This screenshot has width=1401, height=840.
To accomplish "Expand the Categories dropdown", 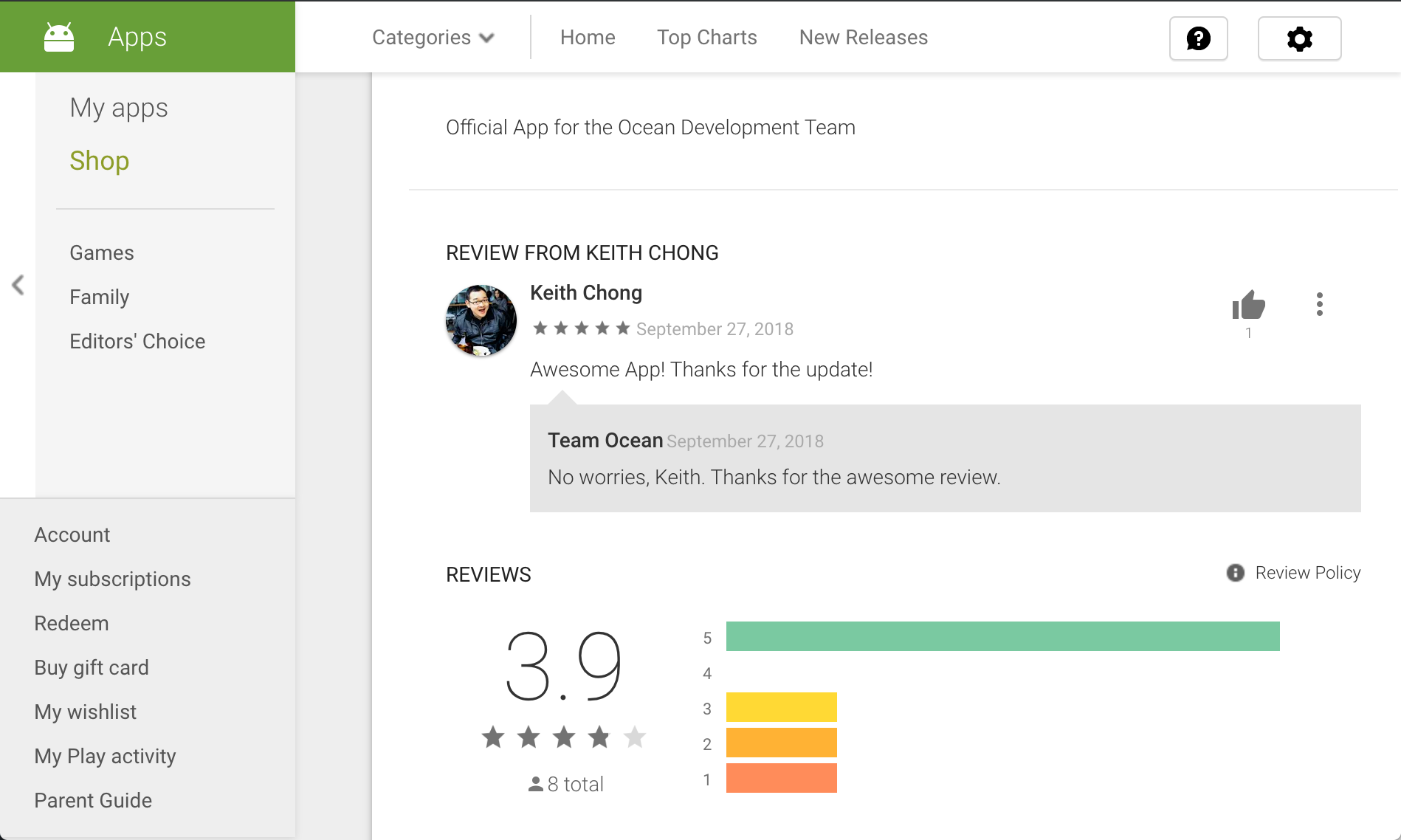I will click(433, 38).
